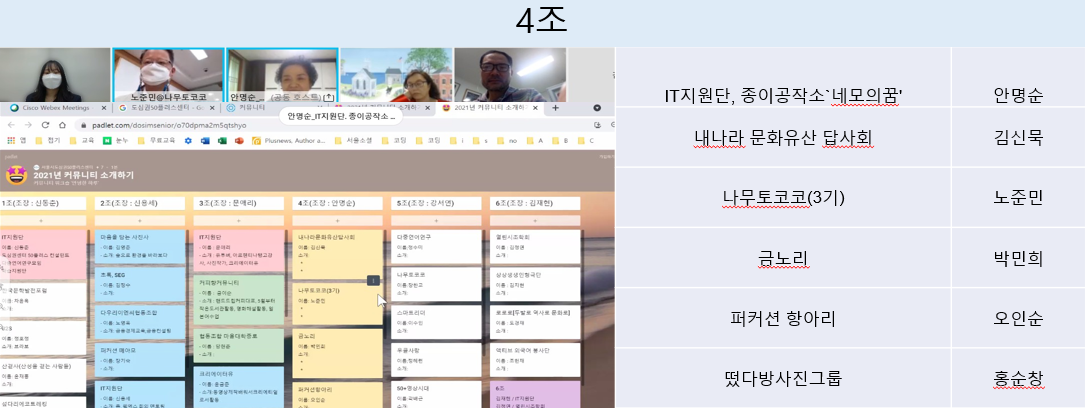Viewport: 1085px width, 410px height.
Task: Add a post under 5조 column
Action: tap(436, 221)
